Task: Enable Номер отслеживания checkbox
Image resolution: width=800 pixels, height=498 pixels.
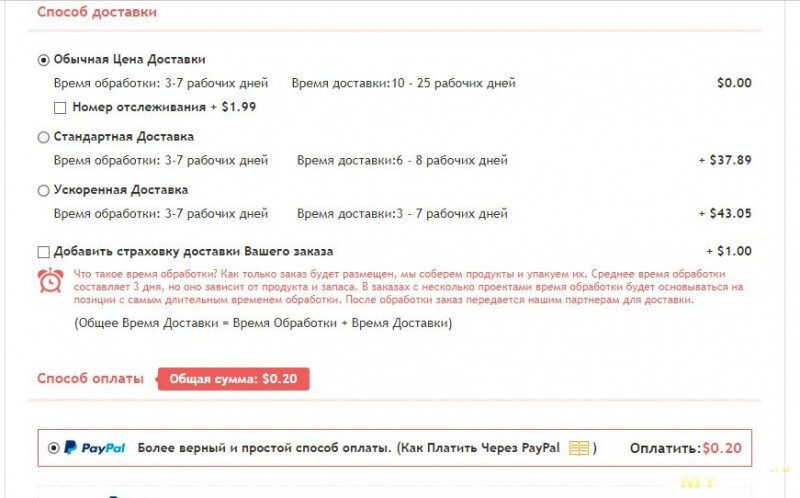Action: (x=60, y=108)
